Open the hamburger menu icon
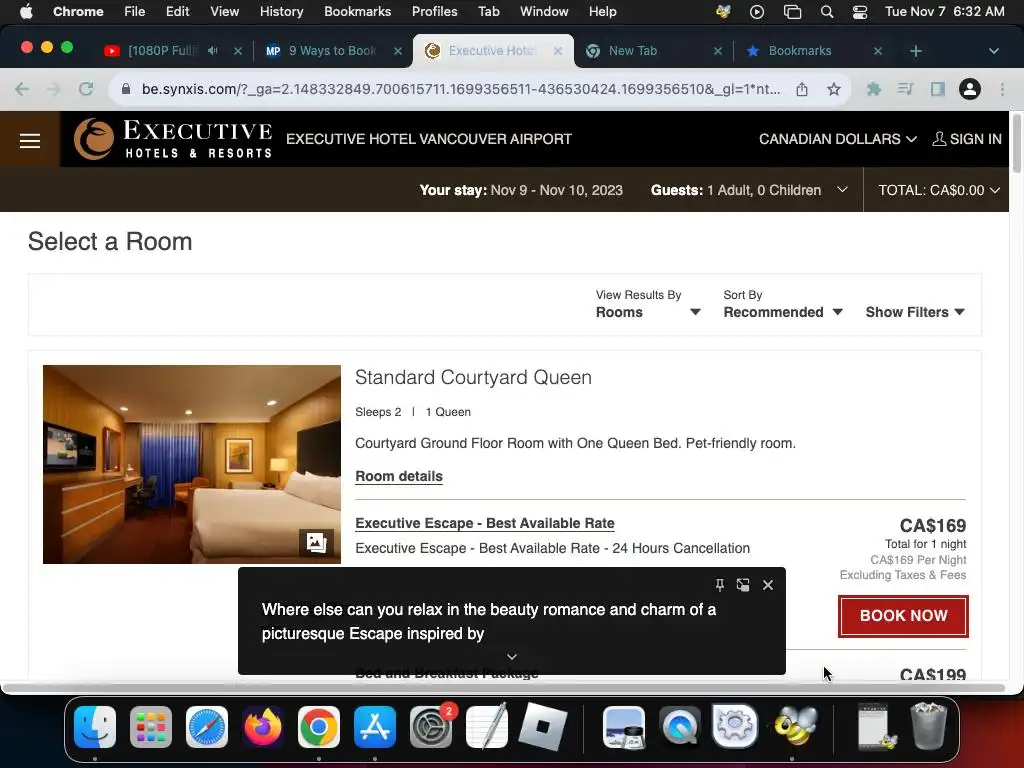 pyautogui.click(x=29, y=140)
